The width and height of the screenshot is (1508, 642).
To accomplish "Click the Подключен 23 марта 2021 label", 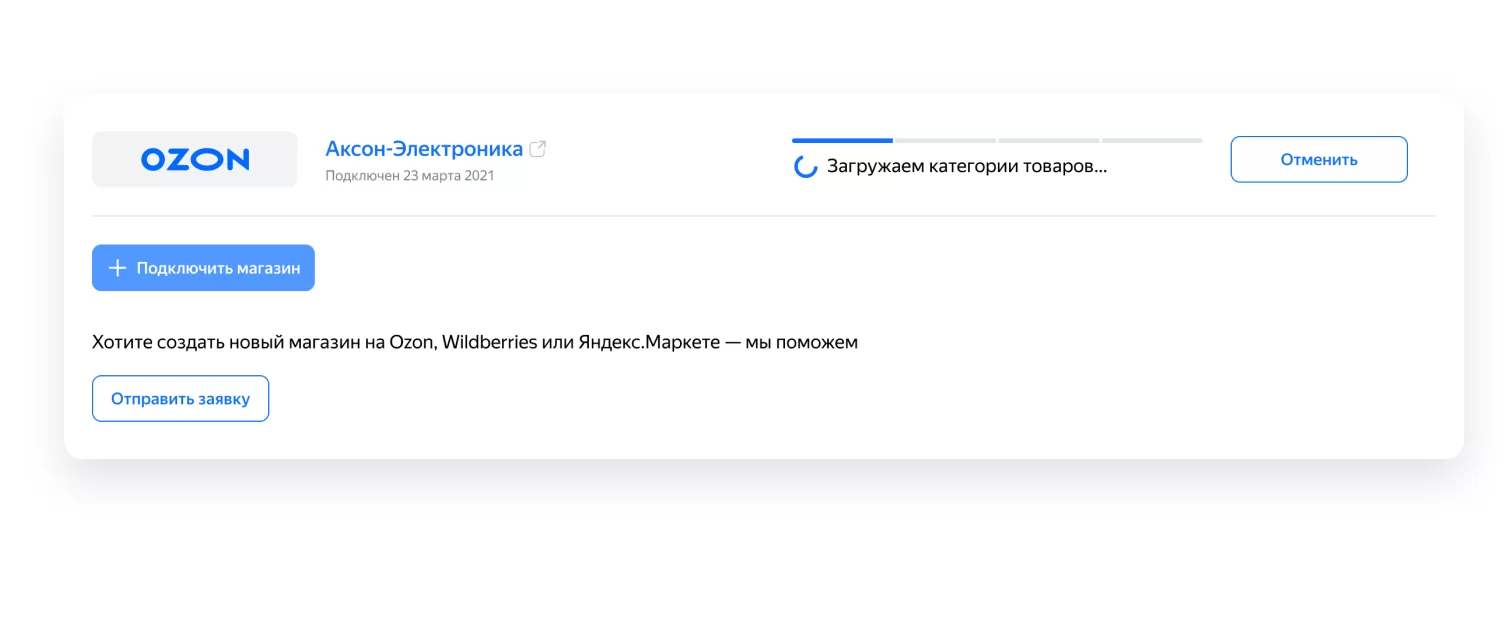I will 410,175.
